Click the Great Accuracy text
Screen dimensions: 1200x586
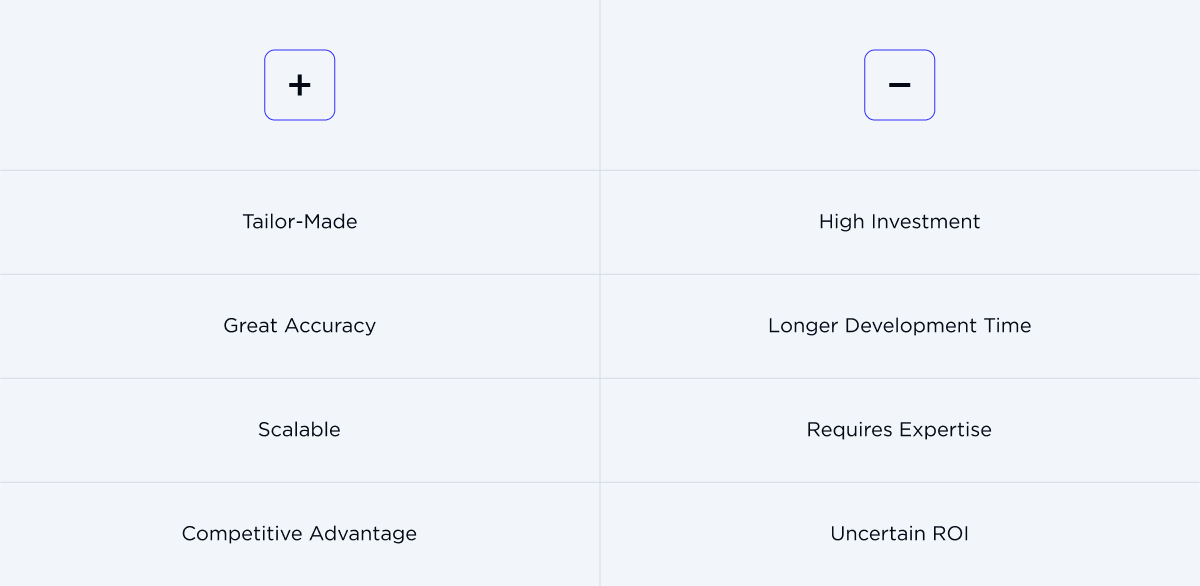(x=300, y=326)
